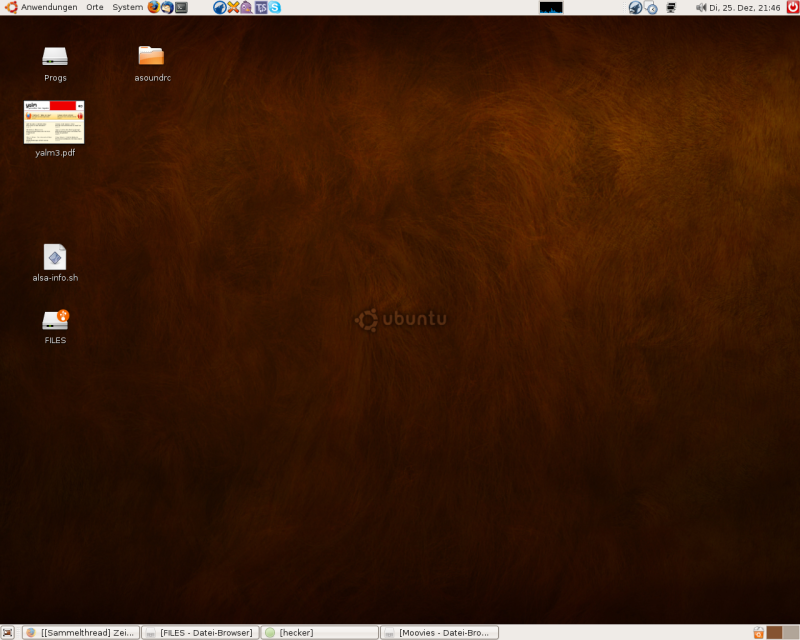
Task: Switch to the Moovies Datei-Browser window
Action: pos(439,632)
